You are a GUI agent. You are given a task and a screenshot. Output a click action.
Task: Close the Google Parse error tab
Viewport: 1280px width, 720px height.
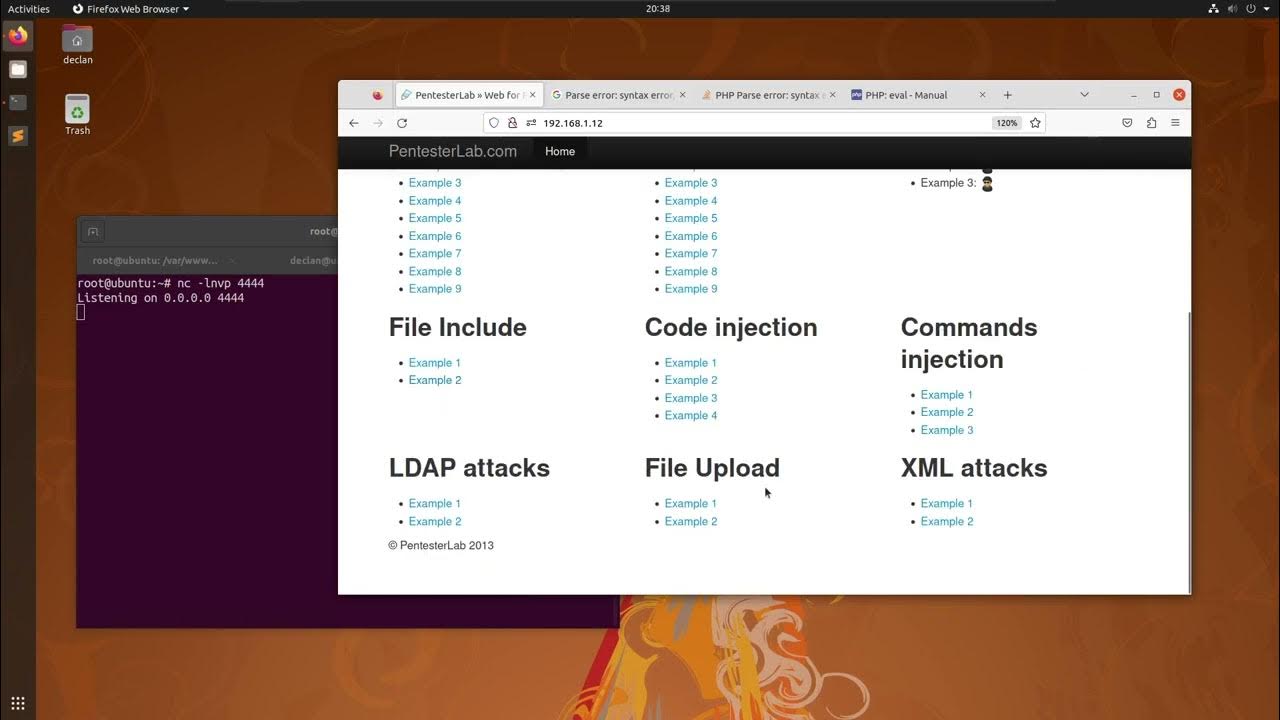[683, 95]
